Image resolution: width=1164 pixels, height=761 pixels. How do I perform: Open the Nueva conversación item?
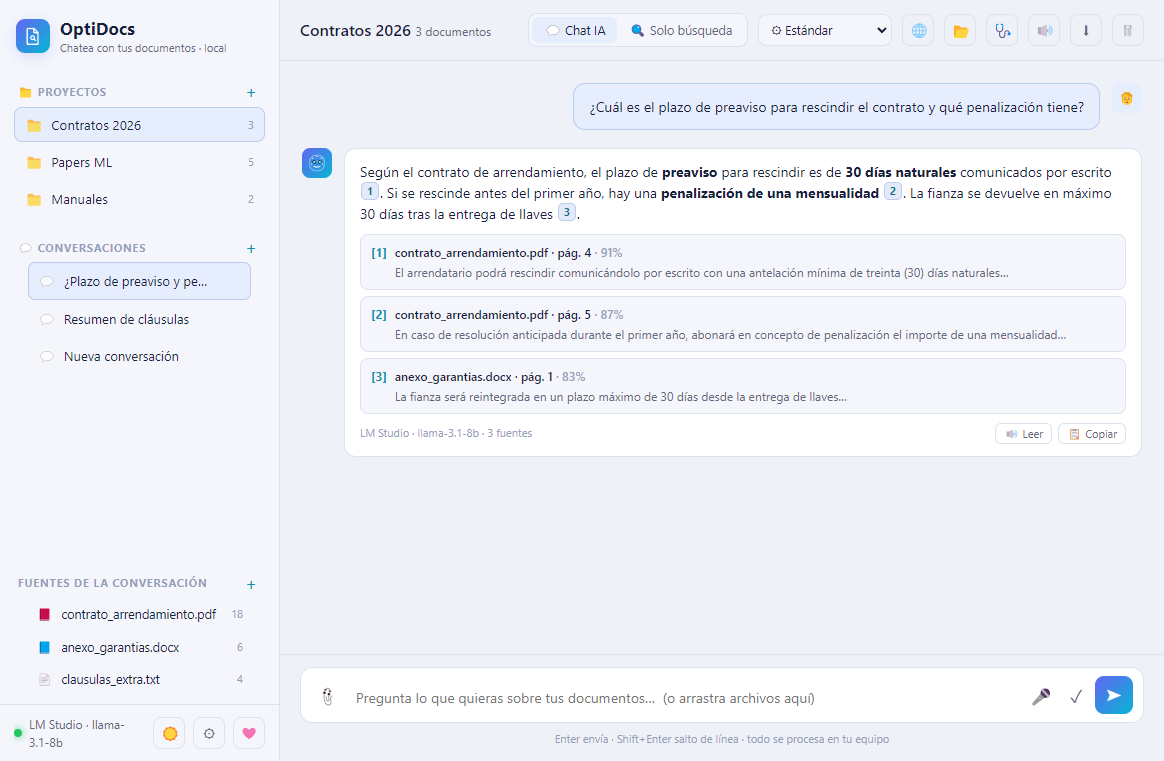point(140,356)
